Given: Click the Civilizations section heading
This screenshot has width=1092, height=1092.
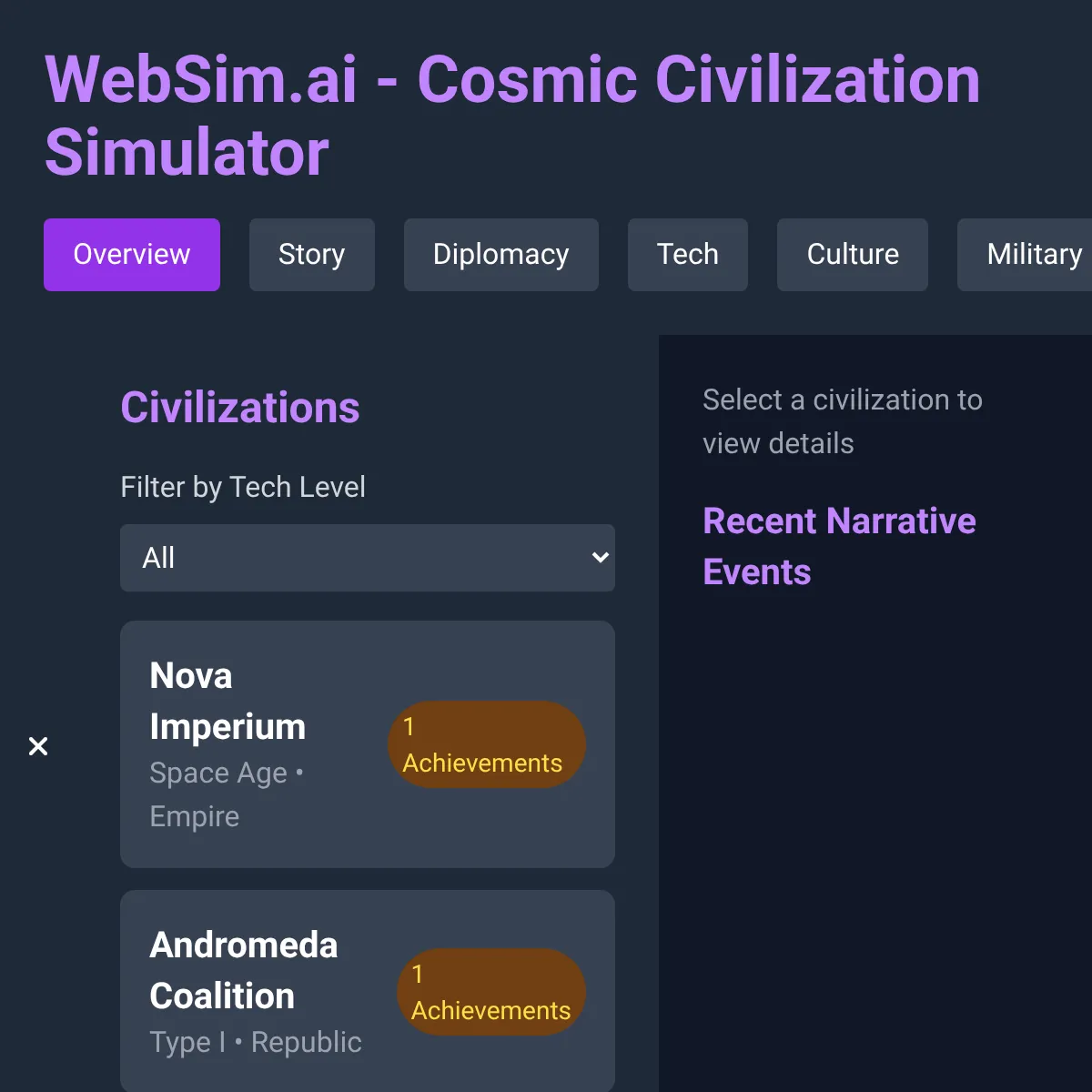Looking at the screenshot, I should 240,408.
